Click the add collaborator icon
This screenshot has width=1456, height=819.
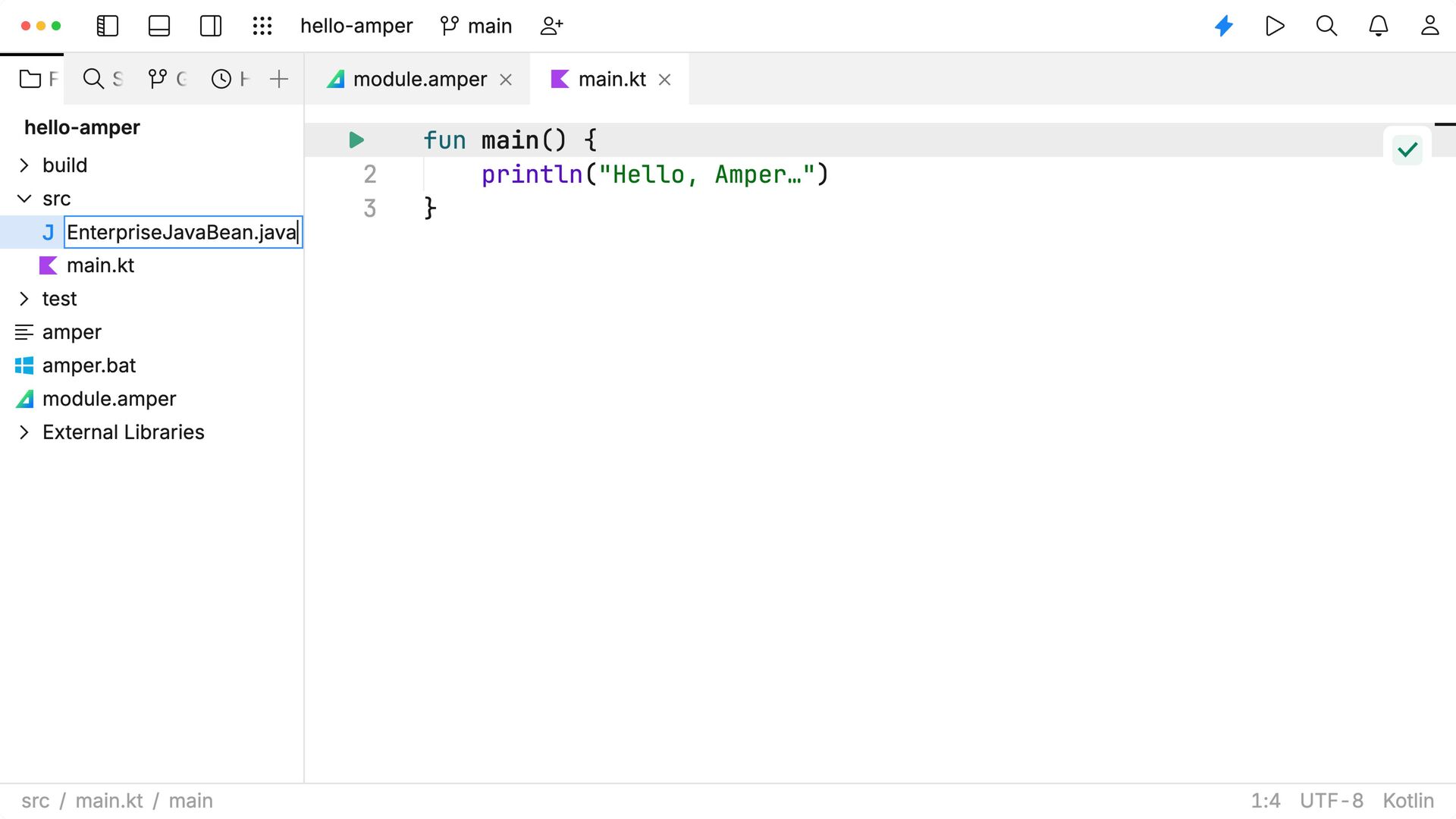click(551, 26)
